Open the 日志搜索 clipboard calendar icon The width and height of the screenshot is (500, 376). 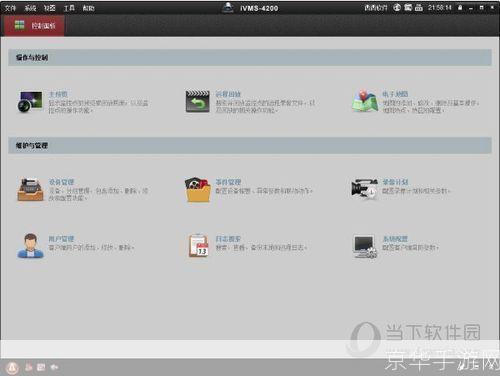pyautogui.click(x=199, y=246)
